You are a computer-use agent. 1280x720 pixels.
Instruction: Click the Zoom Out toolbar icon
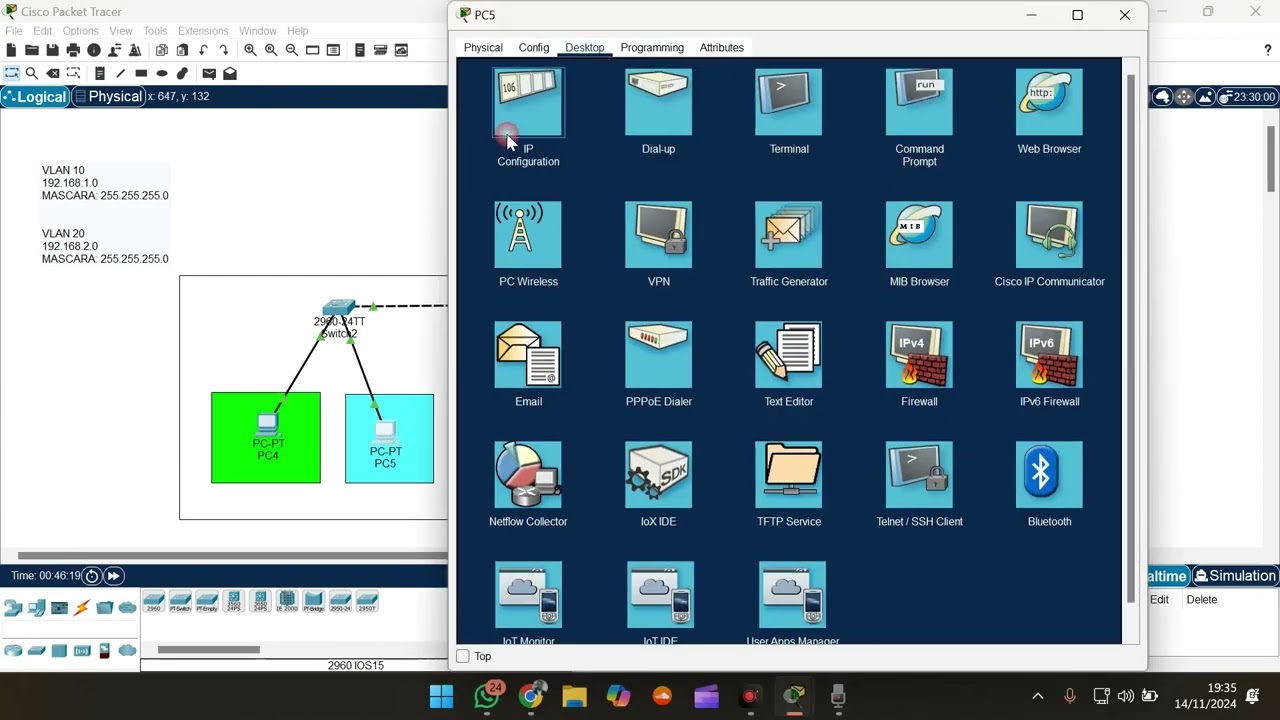point(292,50)
